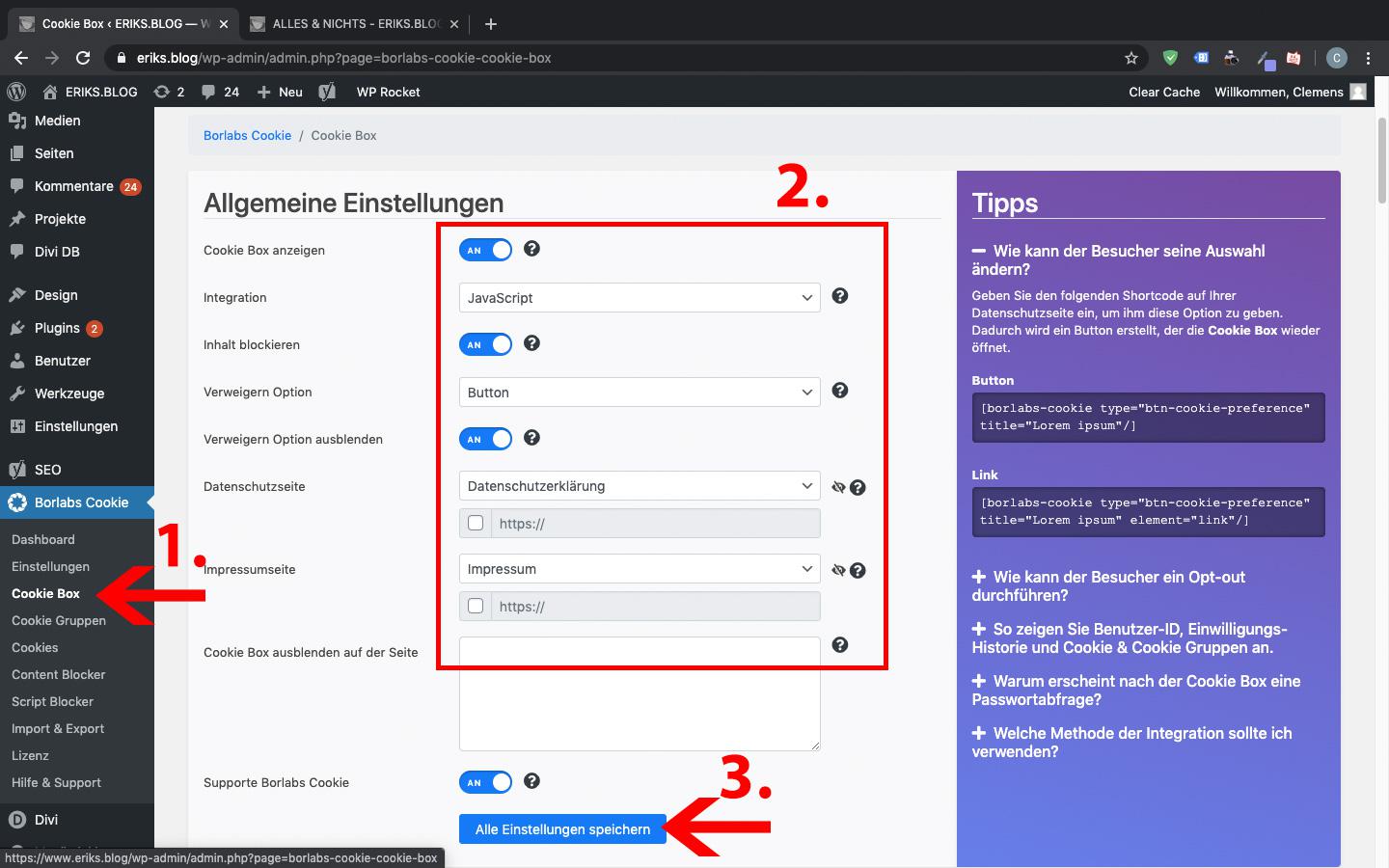The image size is (1389, 868).
Task: Check custom URL checkbox under Impressumseite
Action: 476,606
